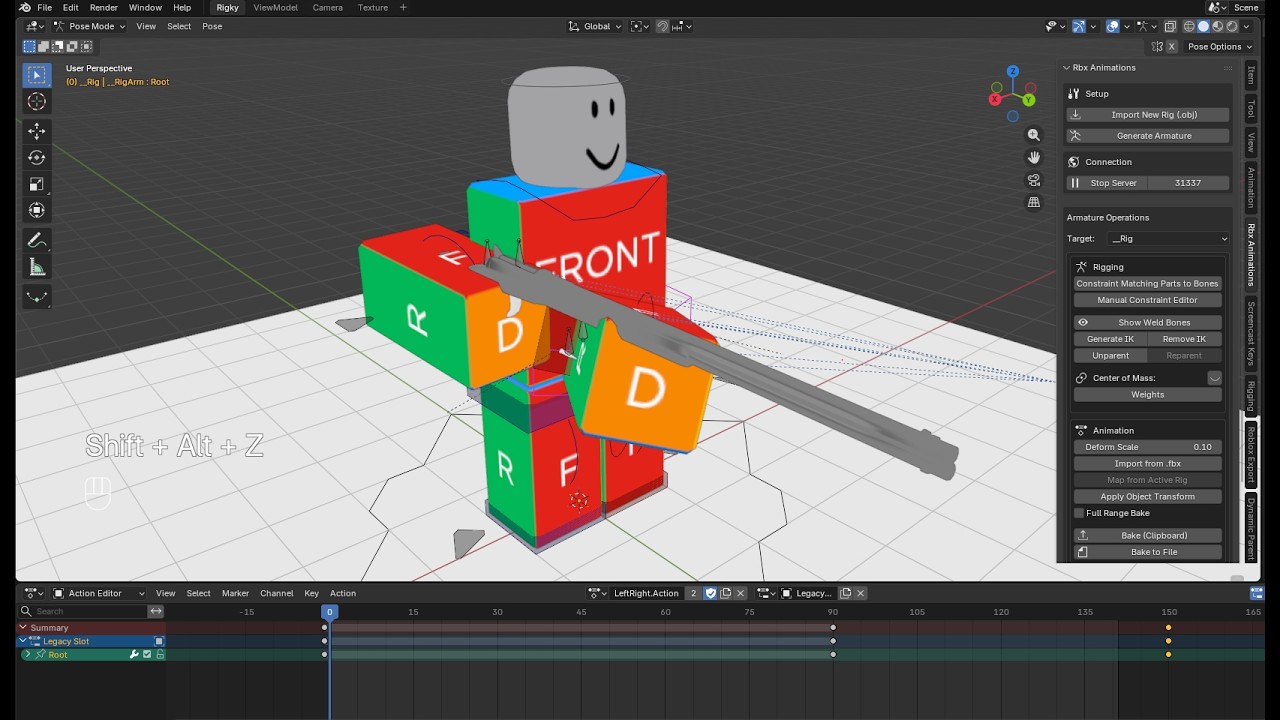The width and height of the screenshot is (1280, 720).
Task: Click the Bake to File button
Action: point(1148,552)
